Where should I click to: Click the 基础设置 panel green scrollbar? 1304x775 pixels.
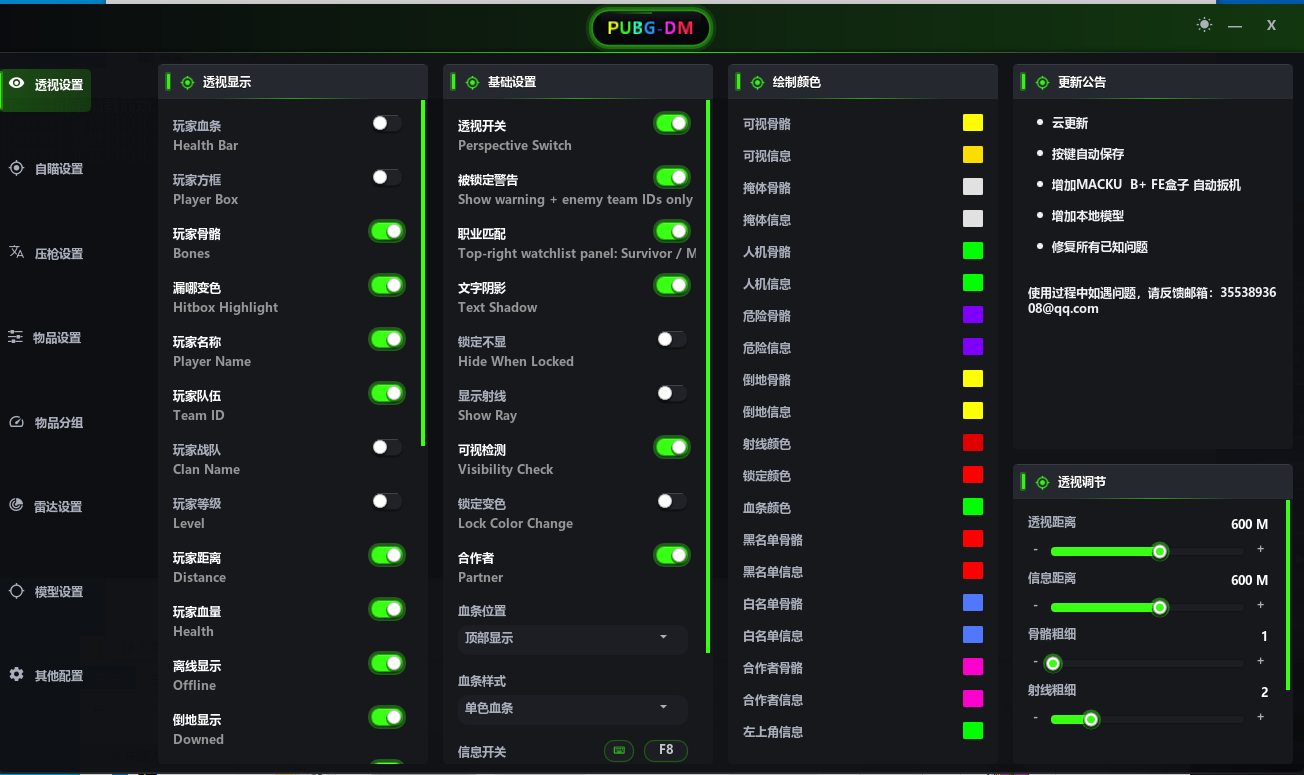tap(708, 376)
